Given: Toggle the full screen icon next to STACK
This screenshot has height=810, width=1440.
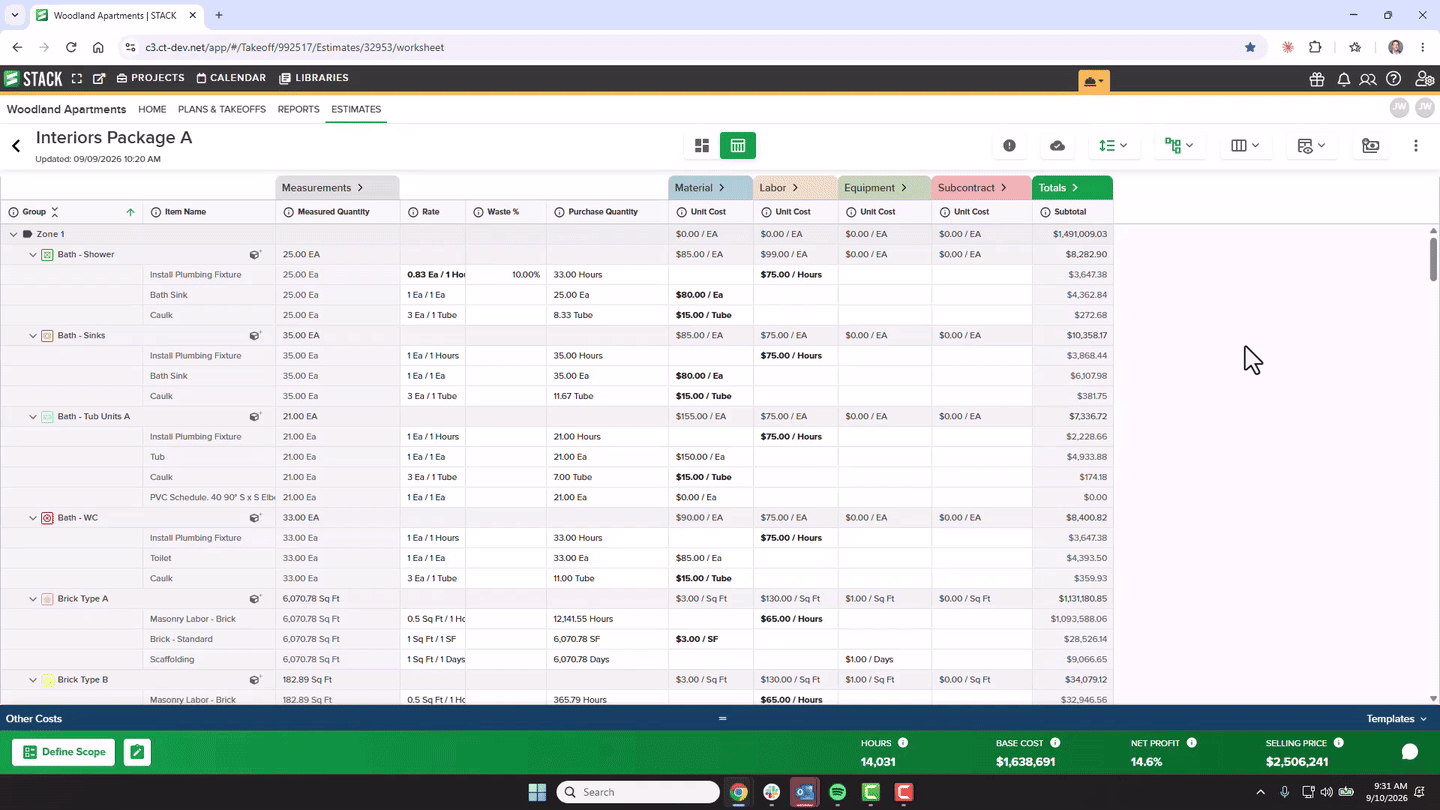Looking at the screenshot, I should (77, 78).
